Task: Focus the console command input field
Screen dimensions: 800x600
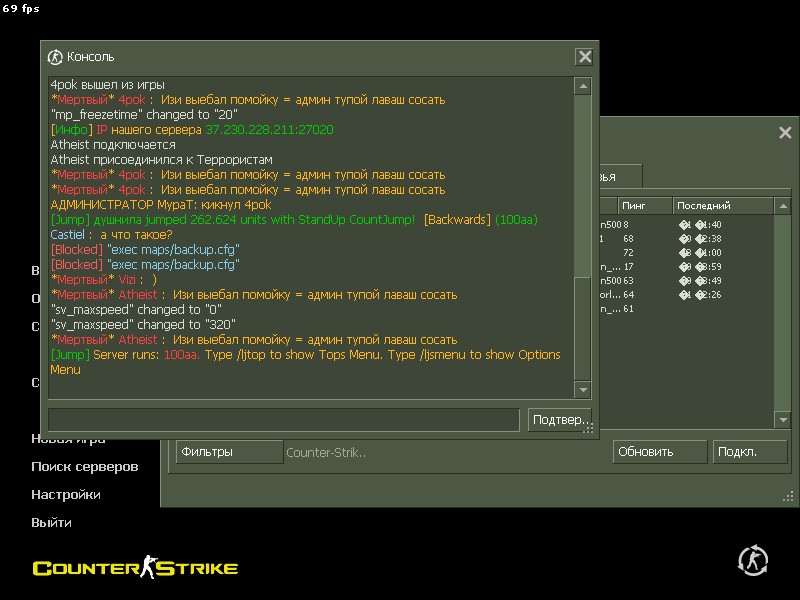Action: pyautogui.click(x=284, y=420)
